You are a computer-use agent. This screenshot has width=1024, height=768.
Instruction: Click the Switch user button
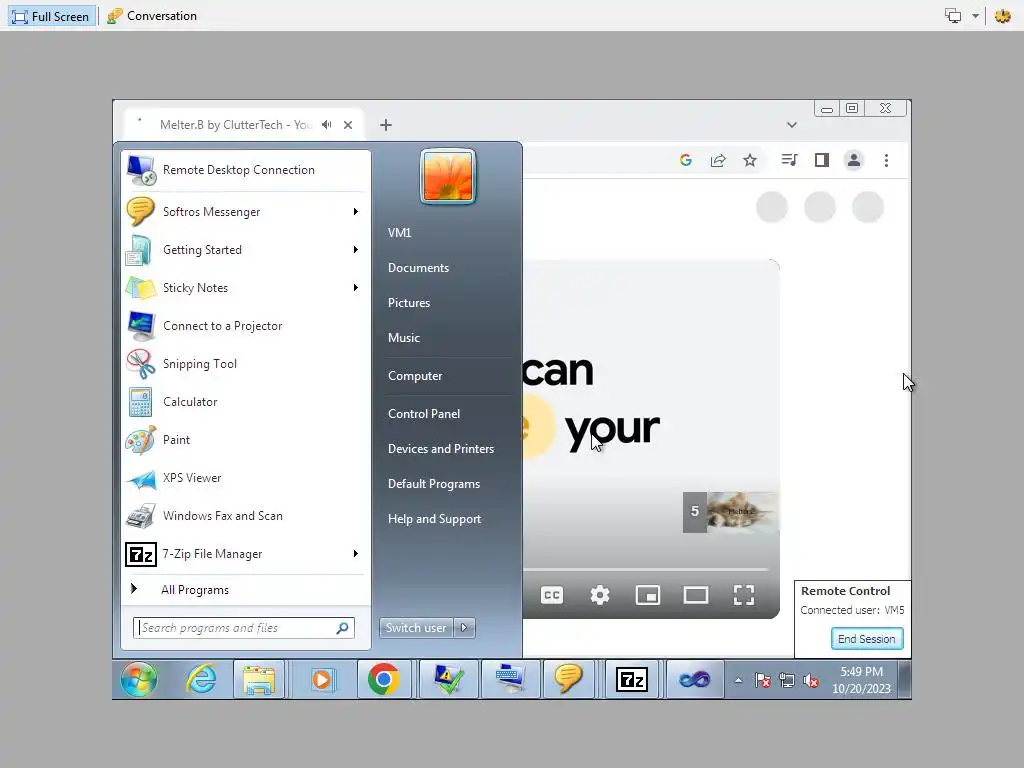(x=416, y=628)
